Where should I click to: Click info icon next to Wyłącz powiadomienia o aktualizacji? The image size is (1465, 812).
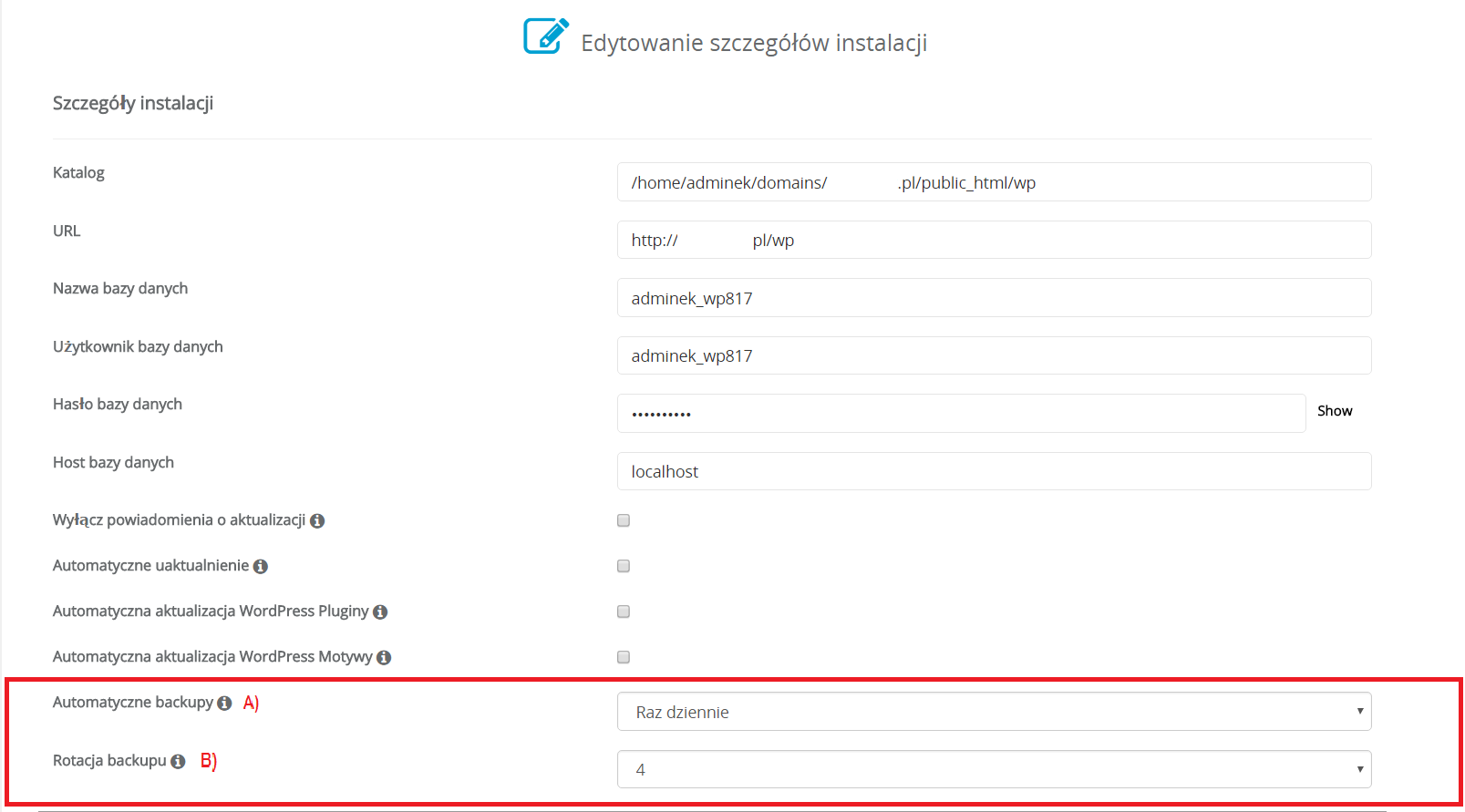[317, 521]
